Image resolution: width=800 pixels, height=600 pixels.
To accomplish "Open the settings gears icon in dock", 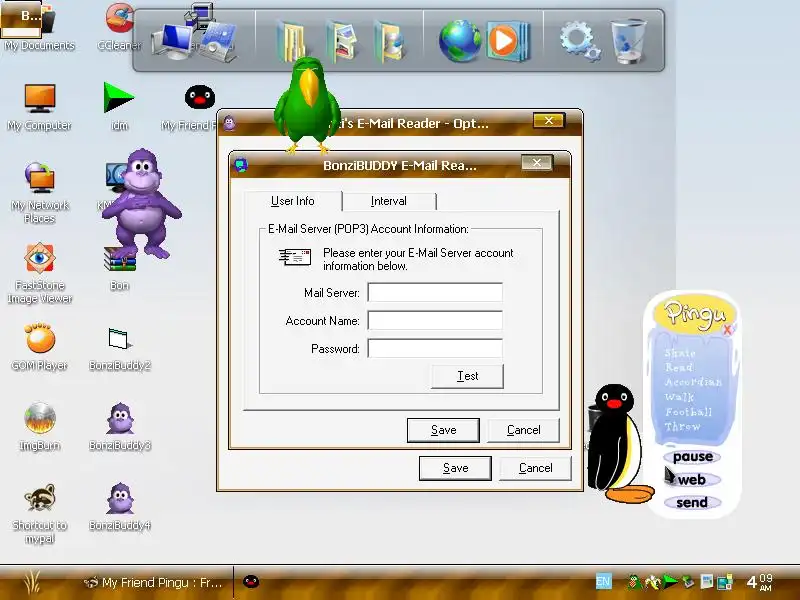I will coord(580,41).
